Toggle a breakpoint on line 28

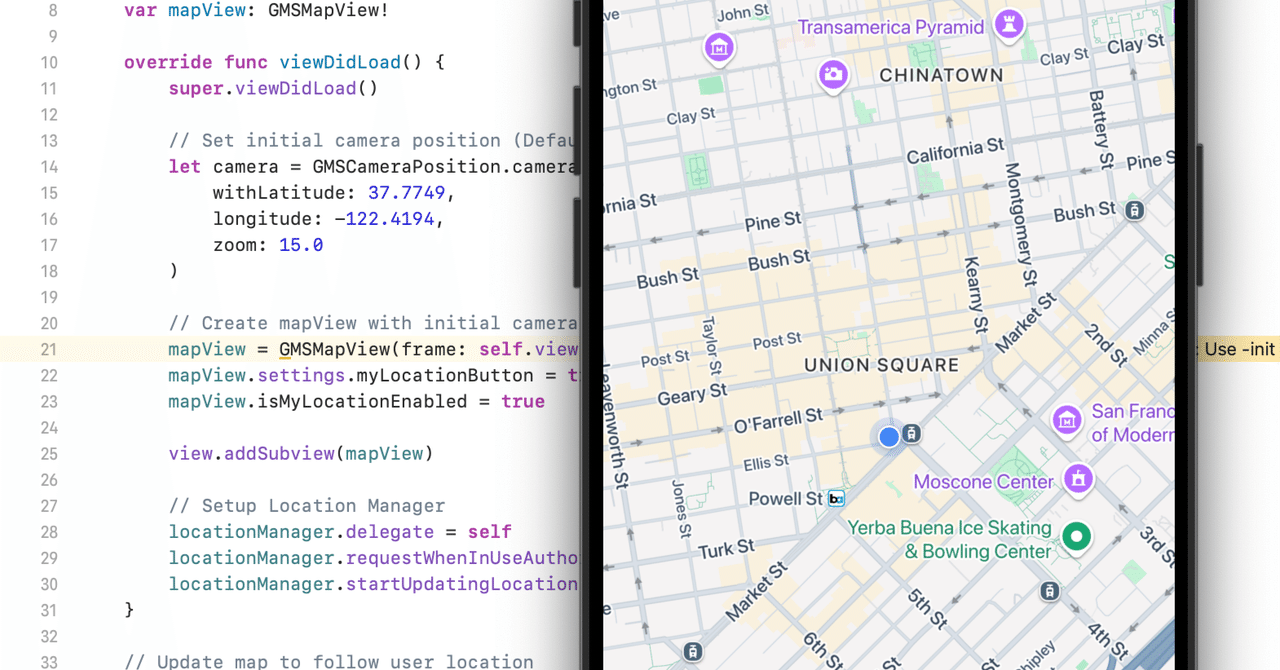point(49,531)
